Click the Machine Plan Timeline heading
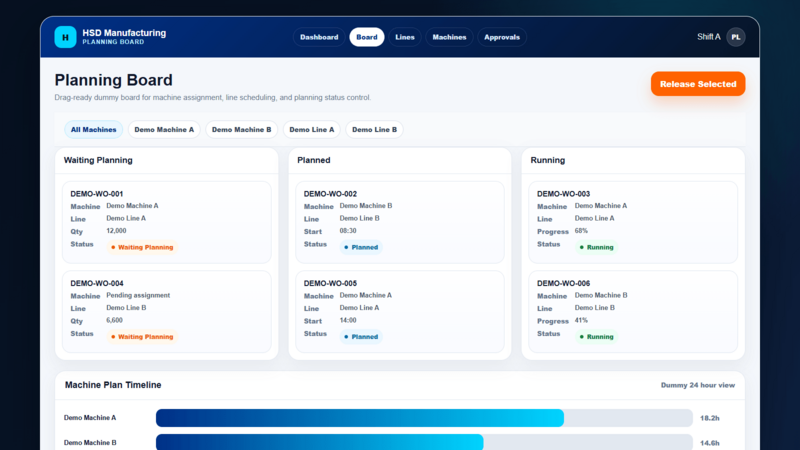Image resolution: width=800 pixels, height=450 pixels. click(x=113, y=385)
